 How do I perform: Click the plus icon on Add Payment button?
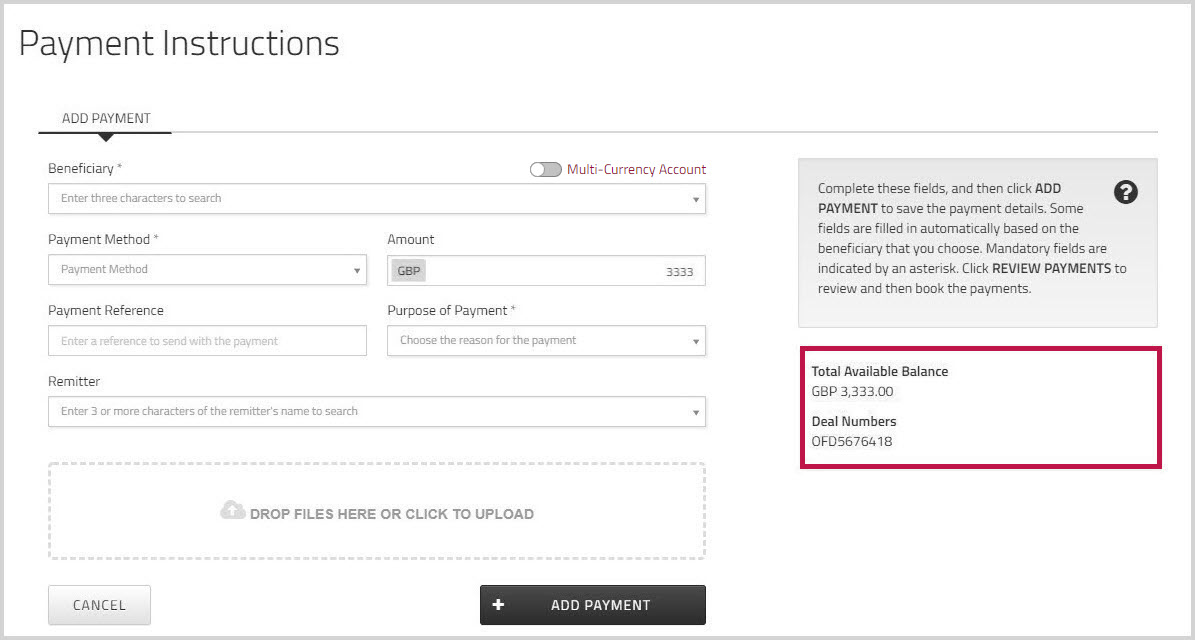(498, 605)
